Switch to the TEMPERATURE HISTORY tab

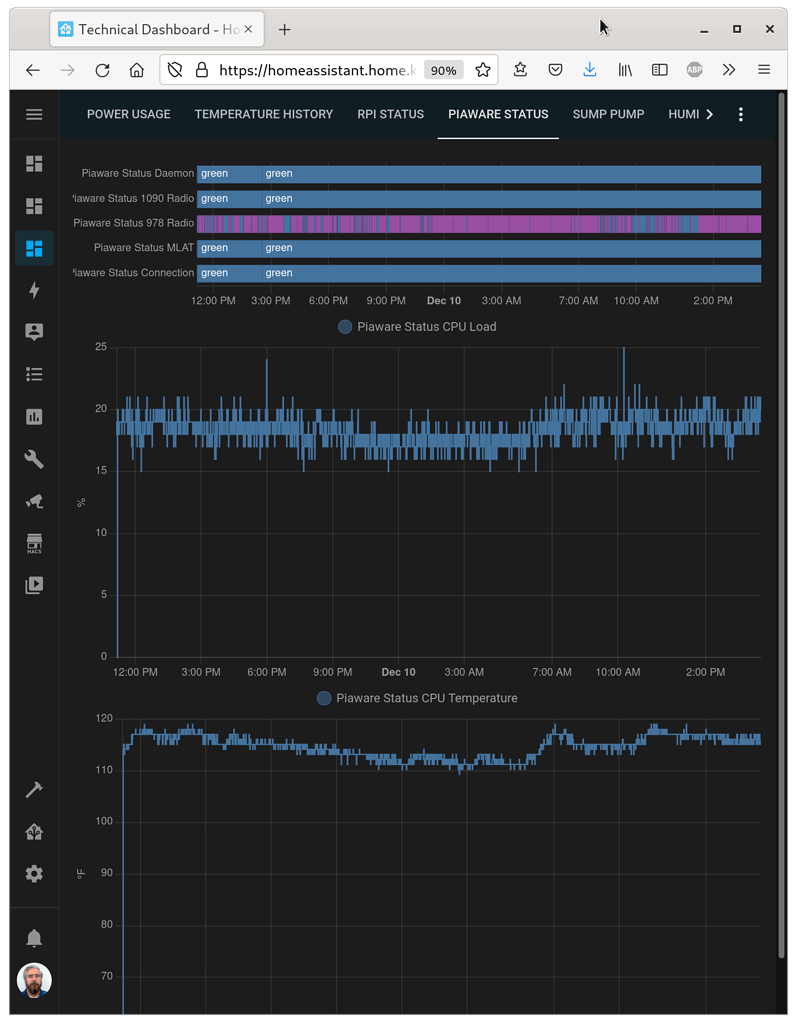pyautogui.click(x=263, y=114)
